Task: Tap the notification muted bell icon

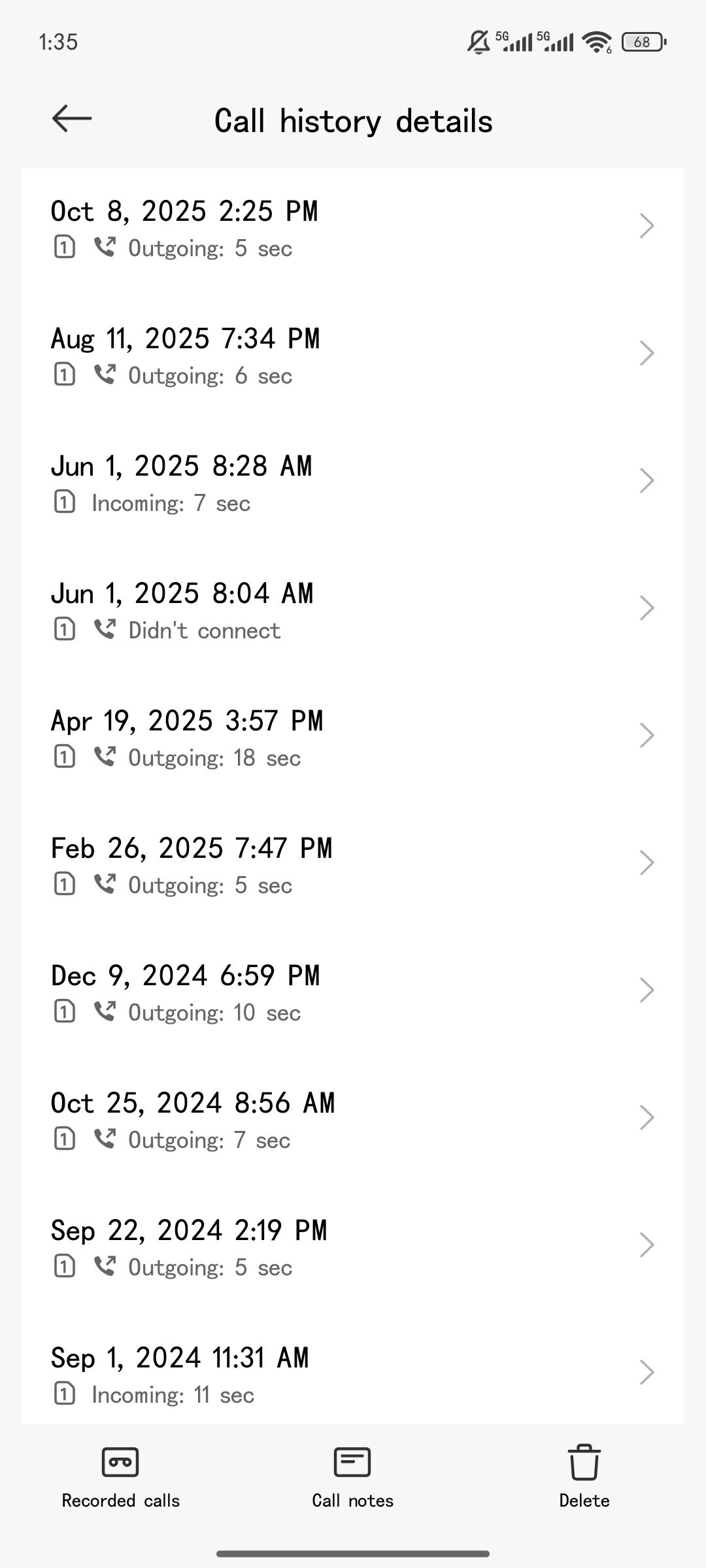Action: 479,42
